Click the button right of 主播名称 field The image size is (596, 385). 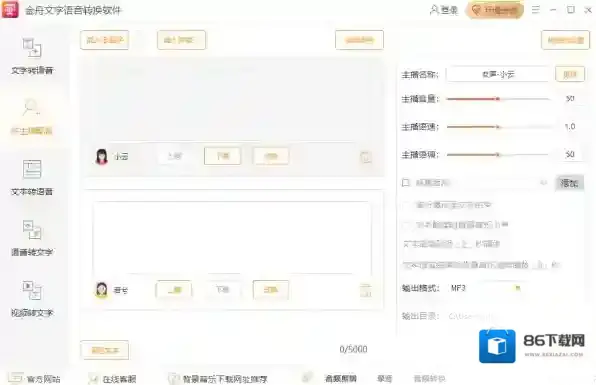(x=570, y=74)
